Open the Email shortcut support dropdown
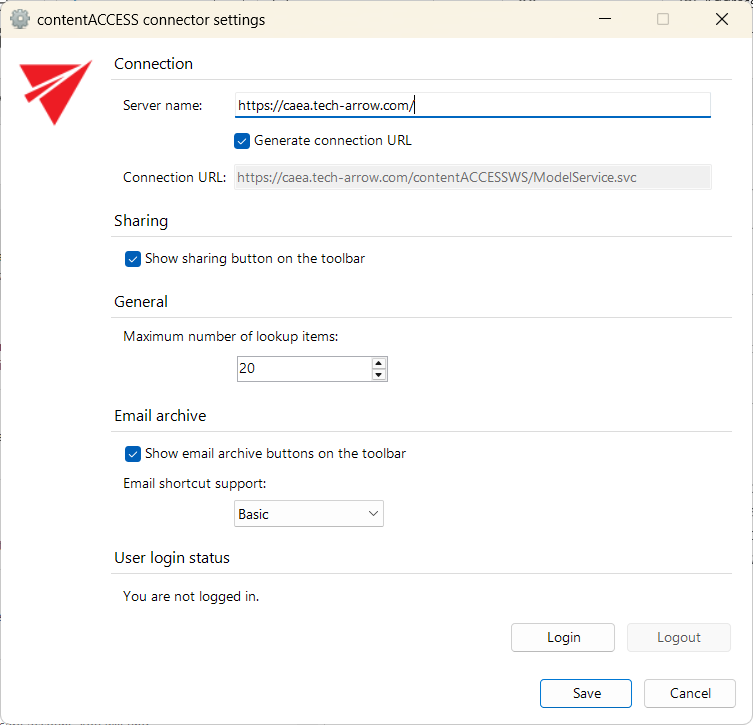The height and width of the screenshot is (725, 753). [x=309, y=514]
